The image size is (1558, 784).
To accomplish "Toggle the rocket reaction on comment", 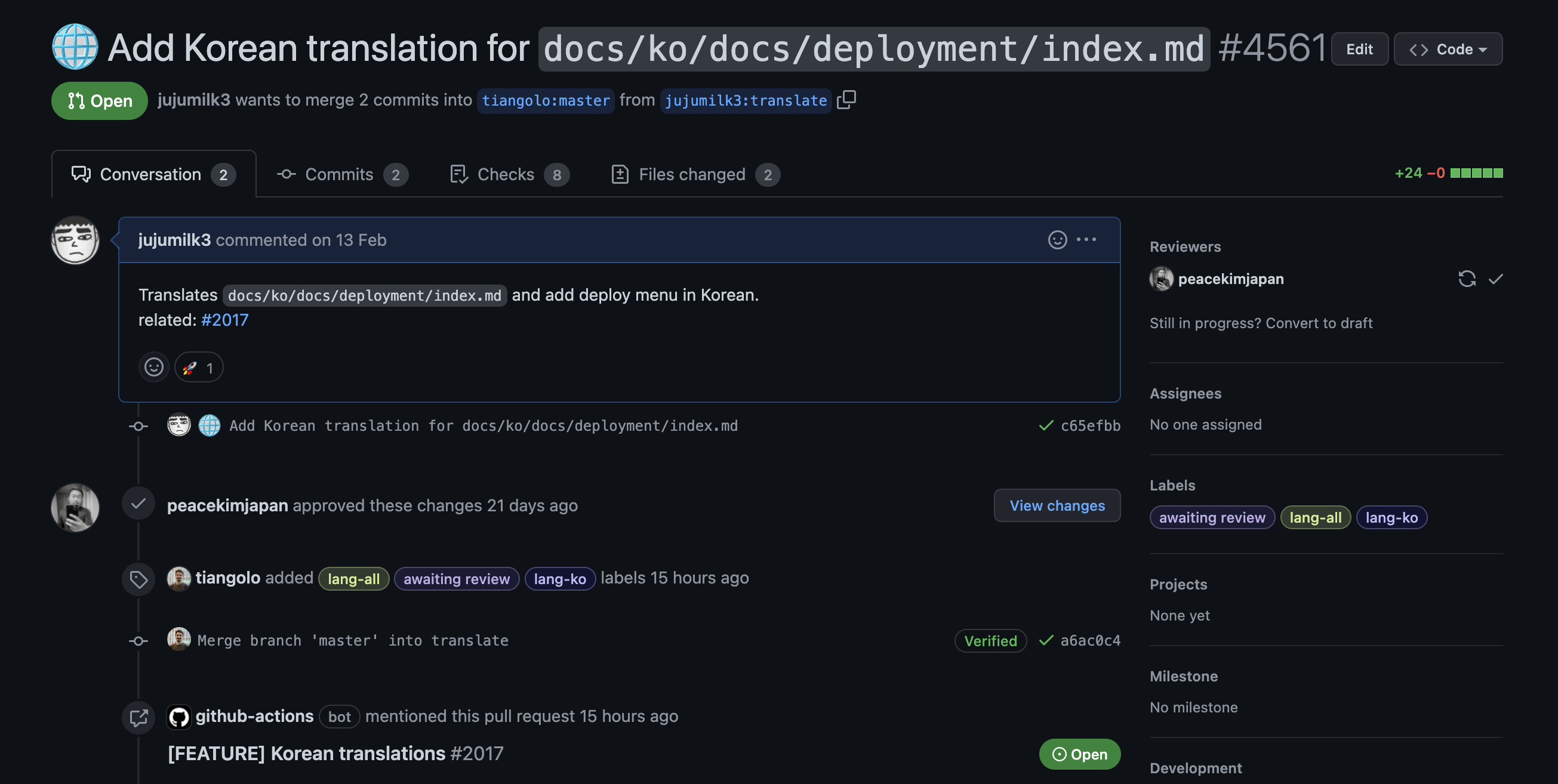I will 198,368.
